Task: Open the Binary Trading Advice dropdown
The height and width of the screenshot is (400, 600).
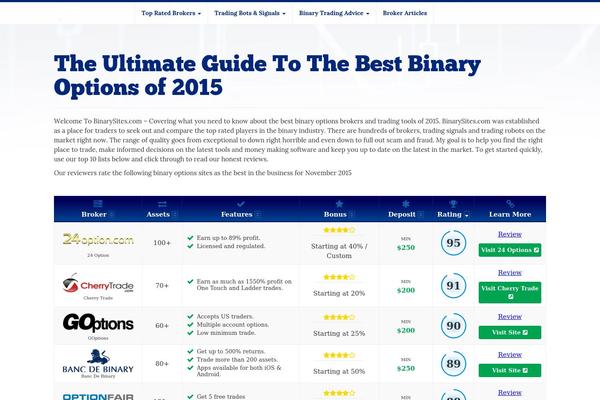Action: coord(334,13)
